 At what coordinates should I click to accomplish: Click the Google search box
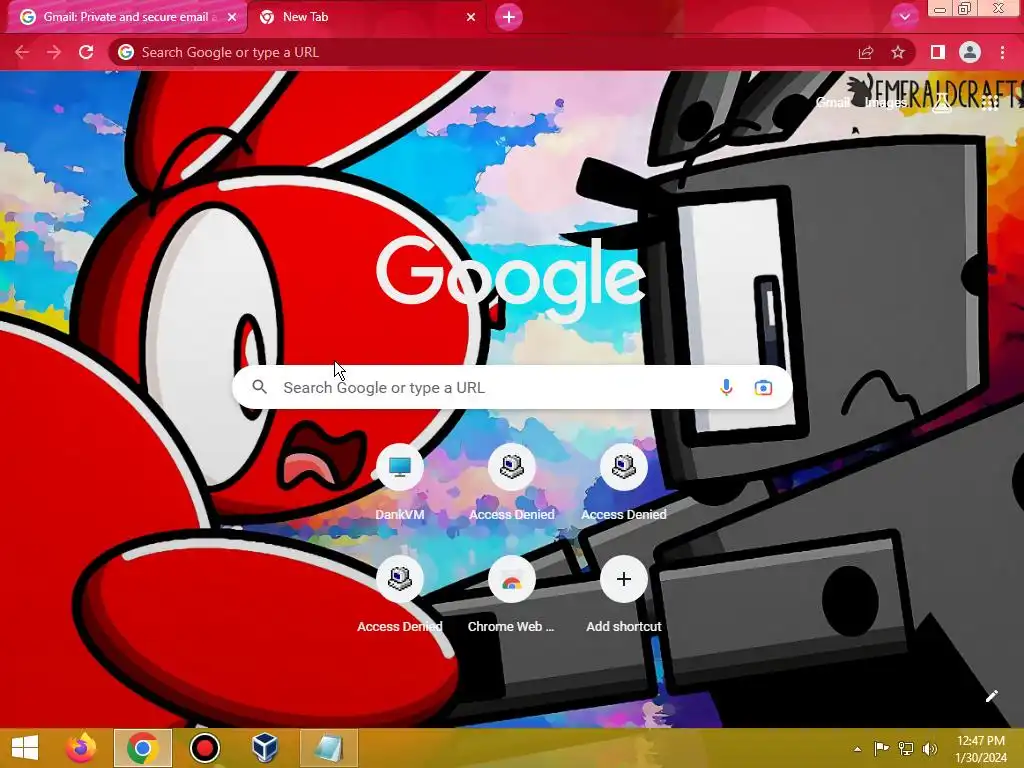click(x=512, y=387)
